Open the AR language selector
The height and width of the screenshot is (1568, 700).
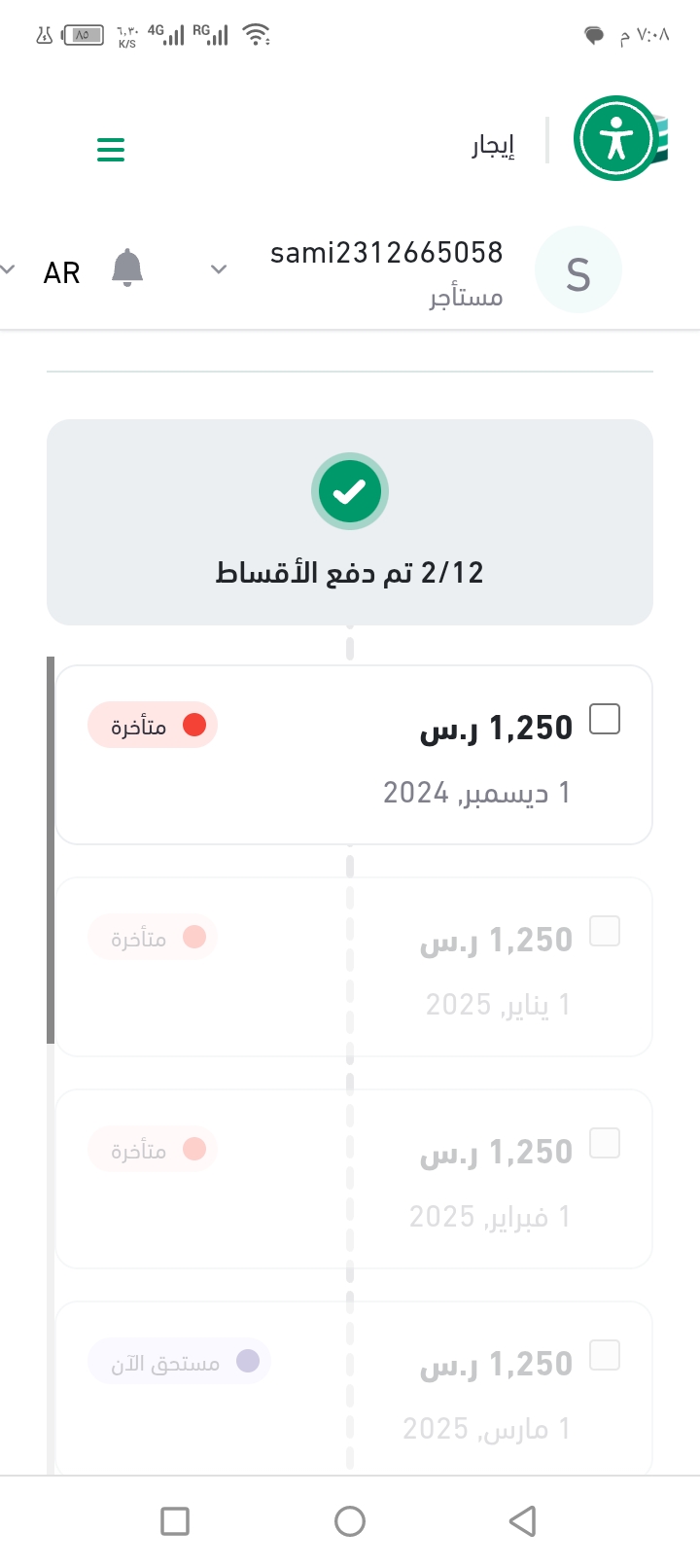click(x=61, y=273)
